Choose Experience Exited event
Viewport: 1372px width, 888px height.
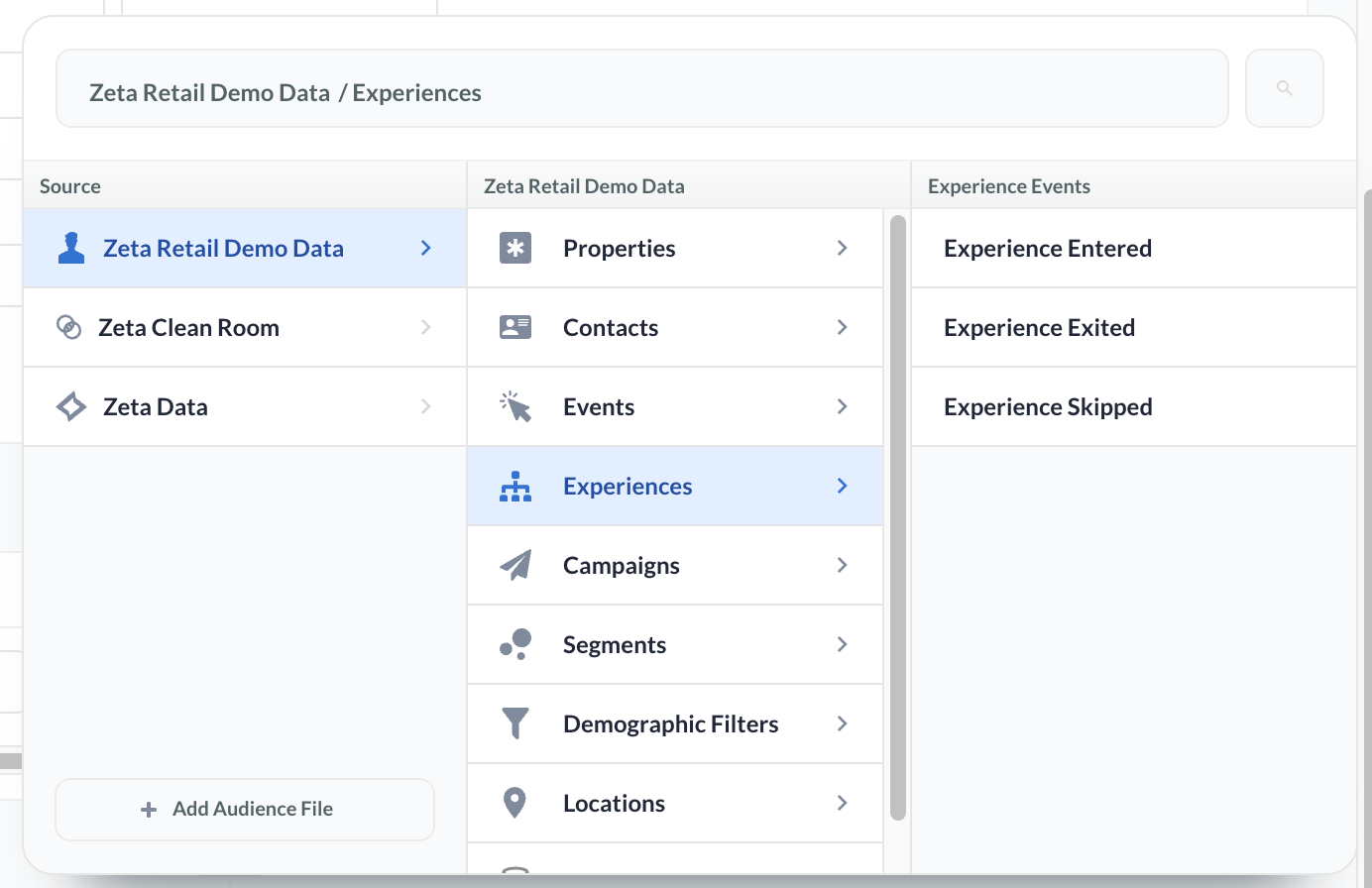click(1133, 327)
